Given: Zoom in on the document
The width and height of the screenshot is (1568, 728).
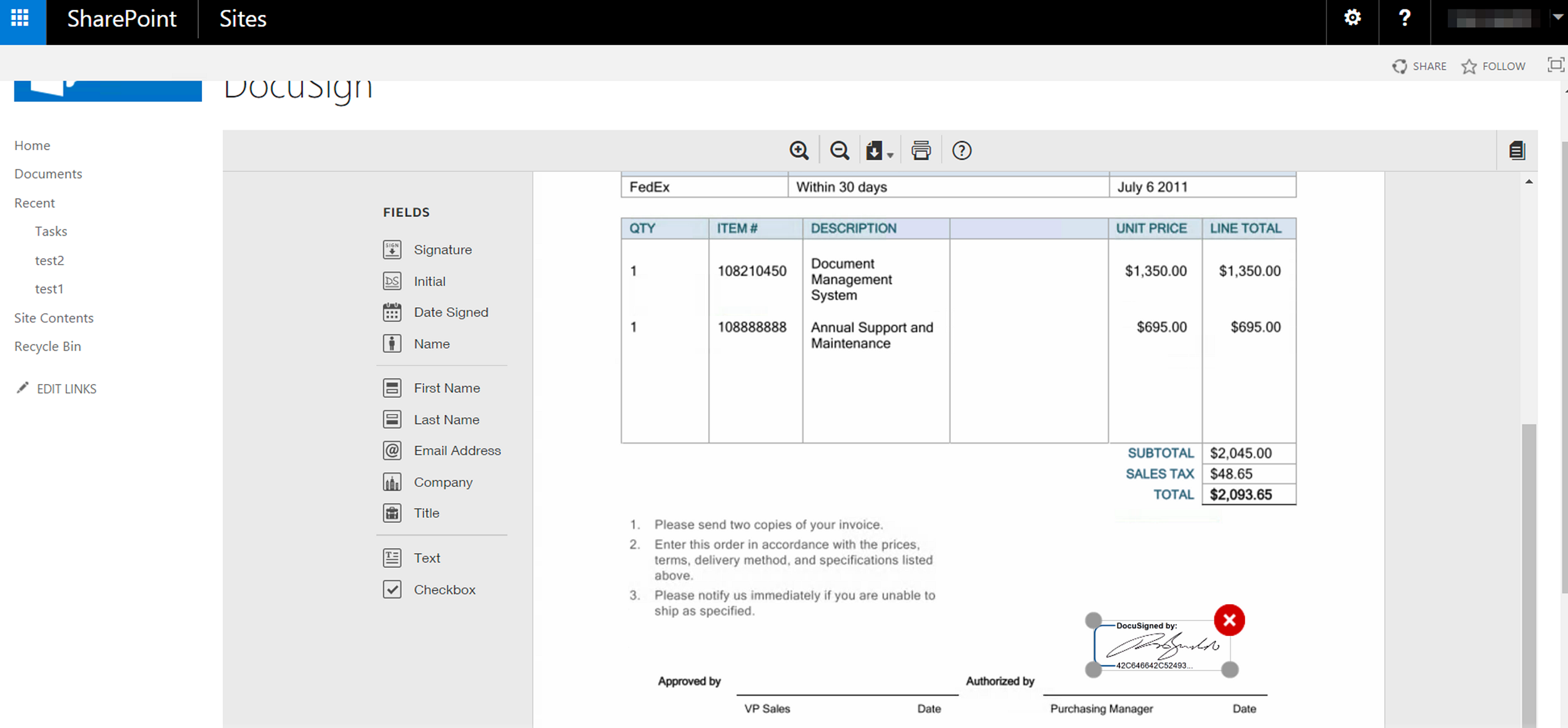Looking at the screenshot, I should 799,150.
